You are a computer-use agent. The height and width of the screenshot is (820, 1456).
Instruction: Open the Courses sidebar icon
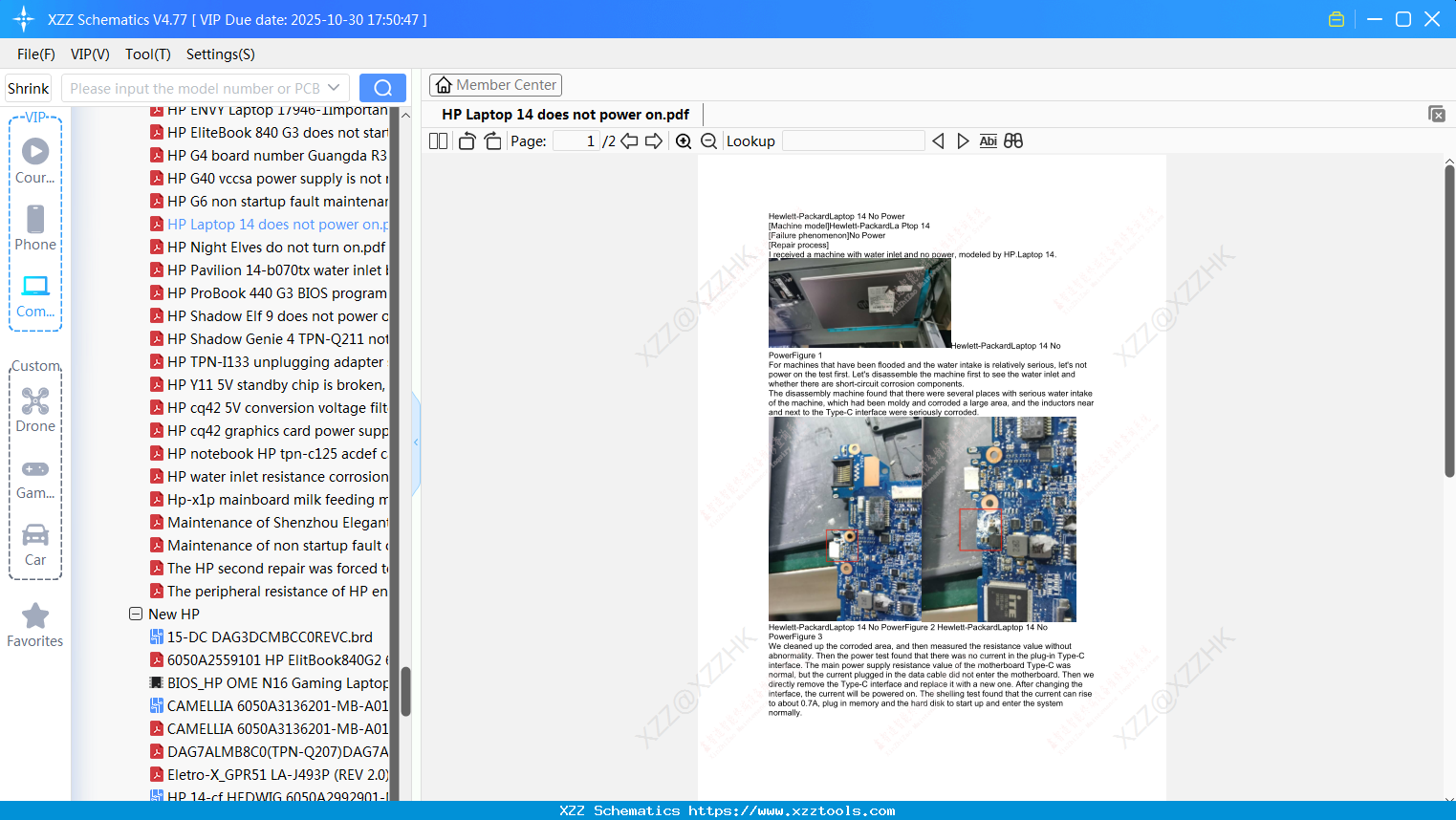tap(35, 160)
